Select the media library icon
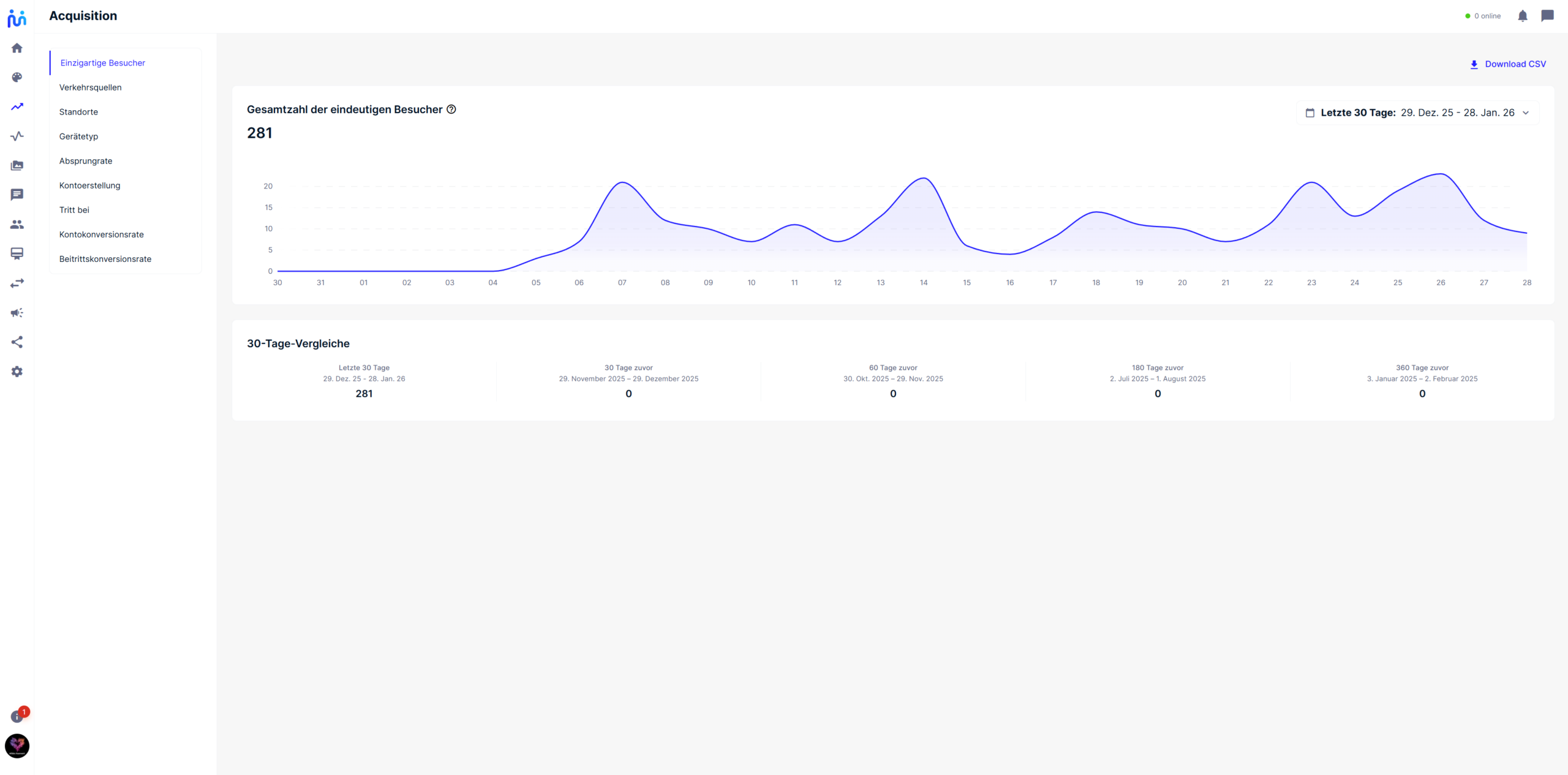Image resolution: width=1568 pixels, height=775 pixels. [x=17, y=165]
